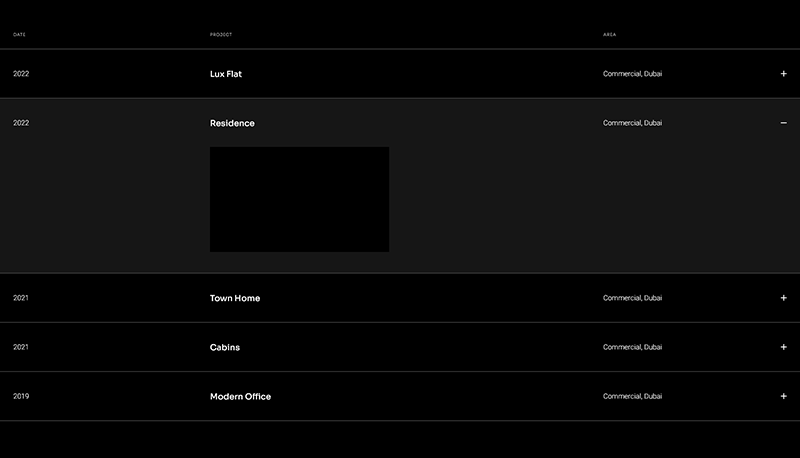800x458 pixels.
Task: Expand the Modern Office row plus icon
Action: (x=783, y=396)
